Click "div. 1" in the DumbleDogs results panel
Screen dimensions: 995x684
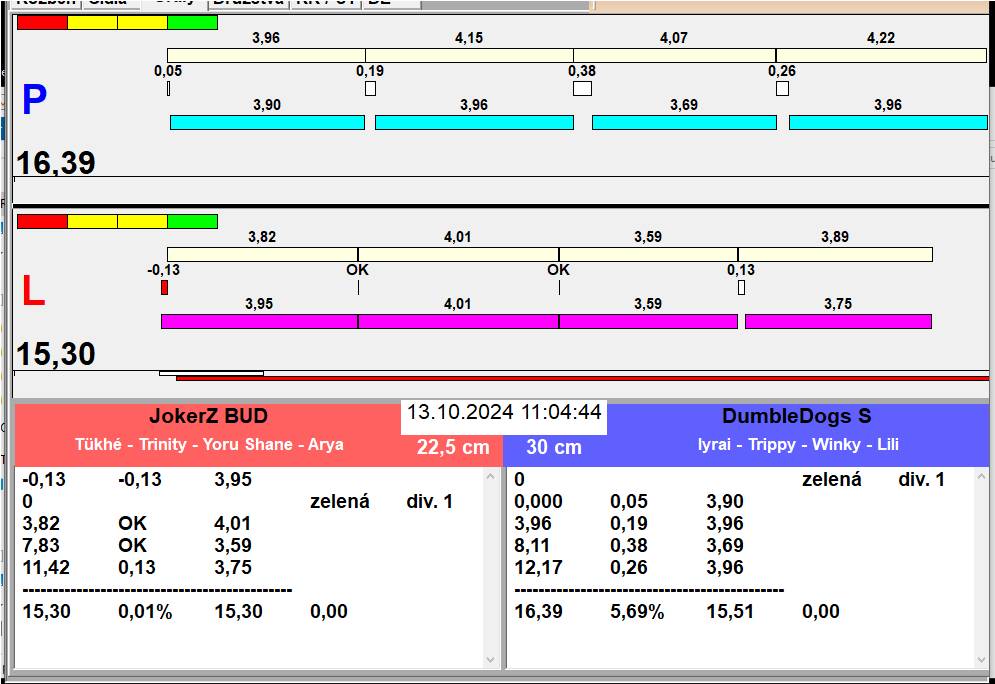pyautogui.click(x=921, y=479)
